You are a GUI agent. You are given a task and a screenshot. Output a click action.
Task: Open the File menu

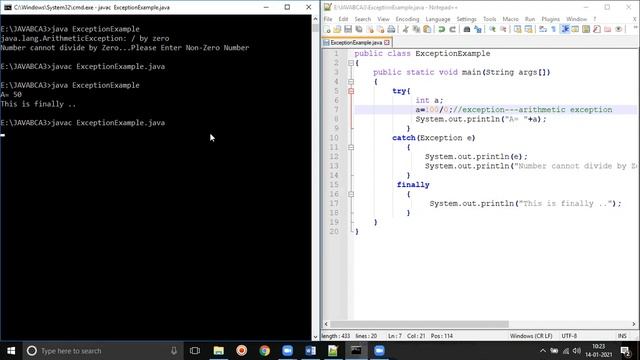328,19
